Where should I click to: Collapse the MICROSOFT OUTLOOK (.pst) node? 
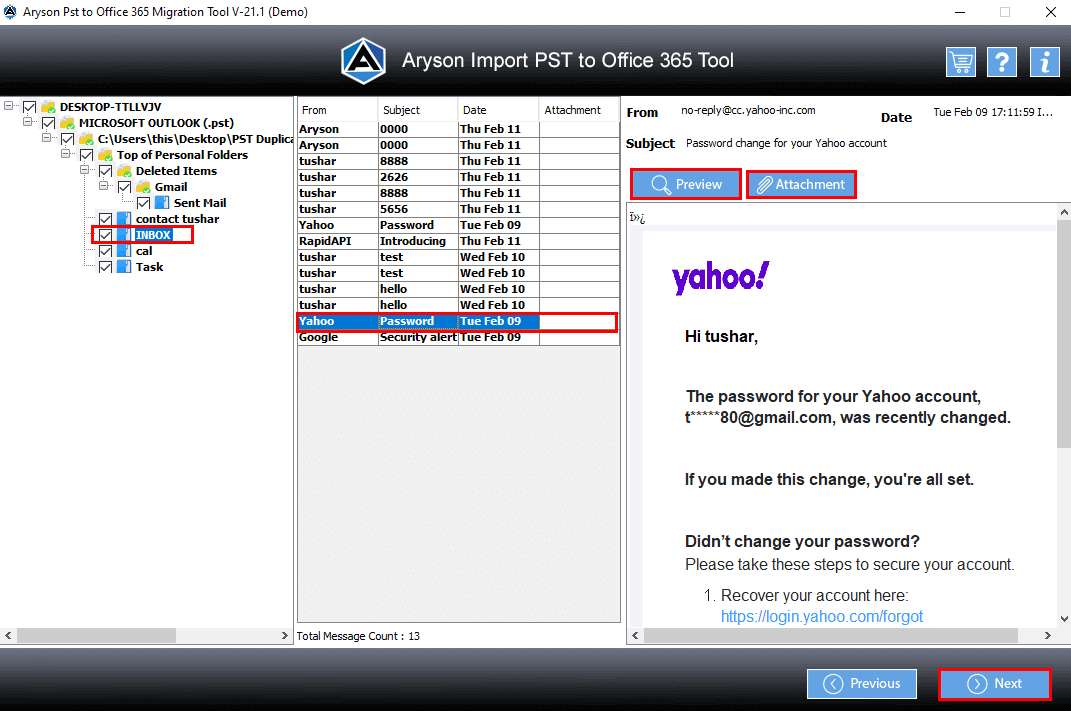coord(27,122)
